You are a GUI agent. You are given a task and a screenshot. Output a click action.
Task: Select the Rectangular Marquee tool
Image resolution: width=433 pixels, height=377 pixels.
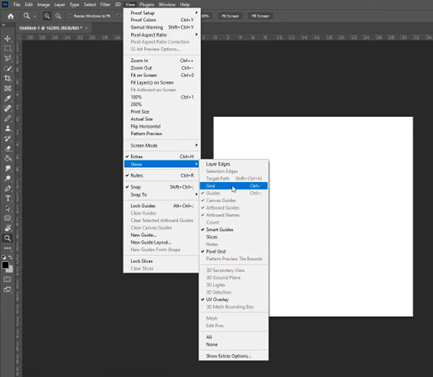7,49
